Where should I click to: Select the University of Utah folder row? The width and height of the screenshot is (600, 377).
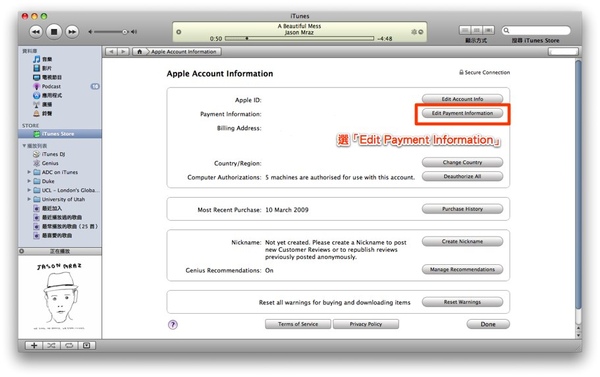(x=60, y=199)
